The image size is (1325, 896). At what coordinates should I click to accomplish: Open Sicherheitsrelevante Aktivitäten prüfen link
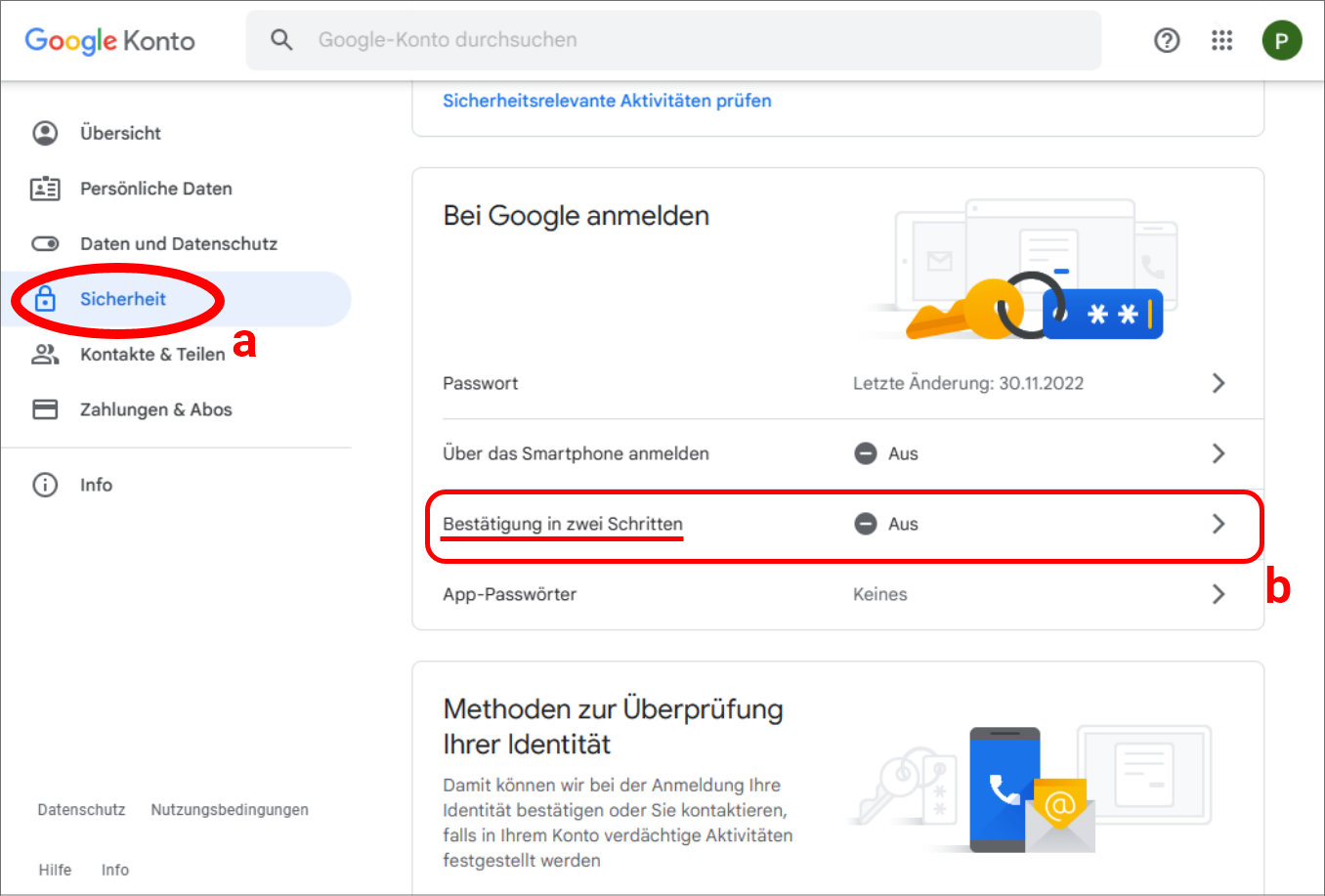[x=607, y=101]
